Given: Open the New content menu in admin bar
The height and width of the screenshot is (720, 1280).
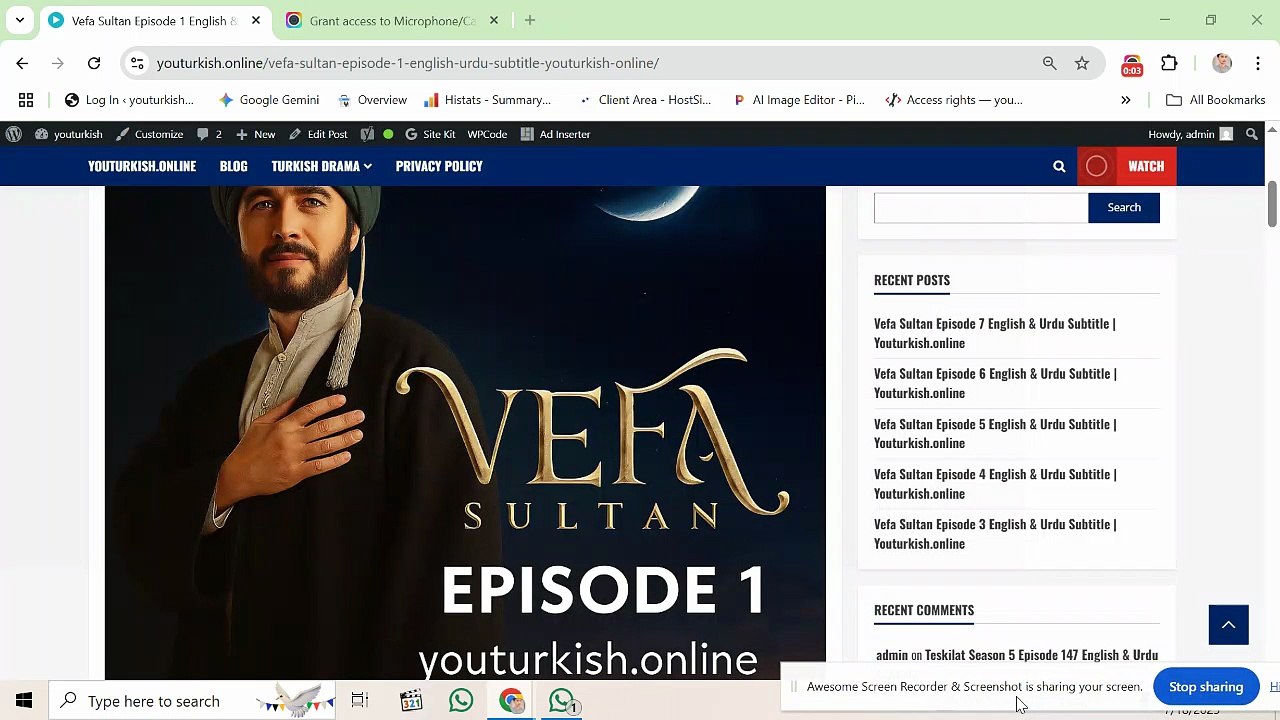Looking at the screenshot, I should click(255, 134).
